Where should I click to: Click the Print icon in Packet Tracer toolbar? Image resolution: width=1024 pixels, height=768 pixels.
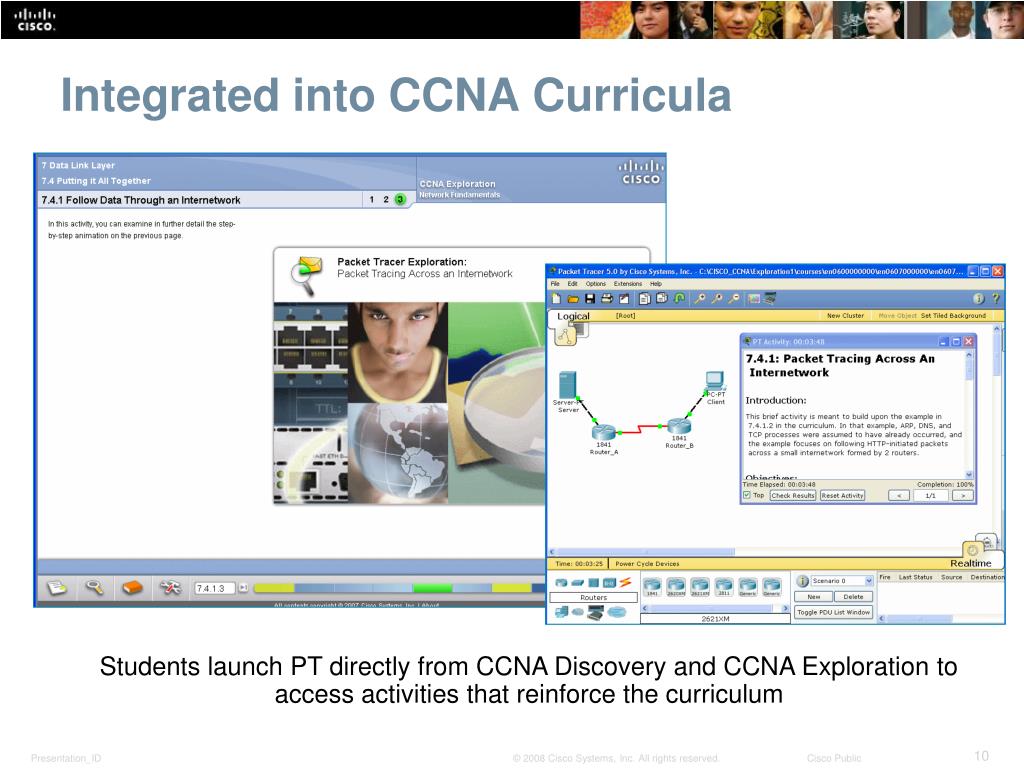(x=607, y=298)
